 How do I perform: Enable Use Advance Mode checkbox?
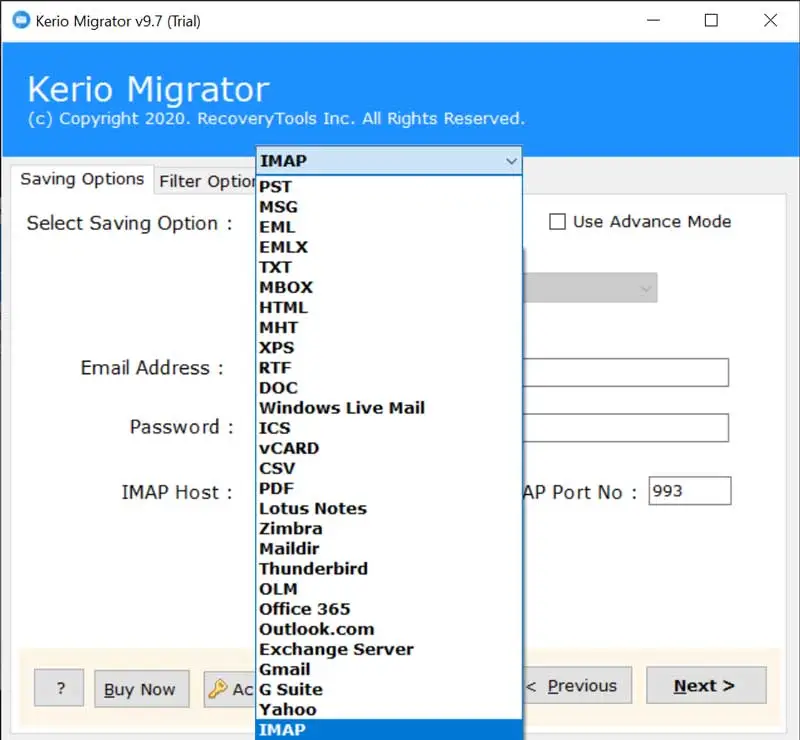coord(558,222)
